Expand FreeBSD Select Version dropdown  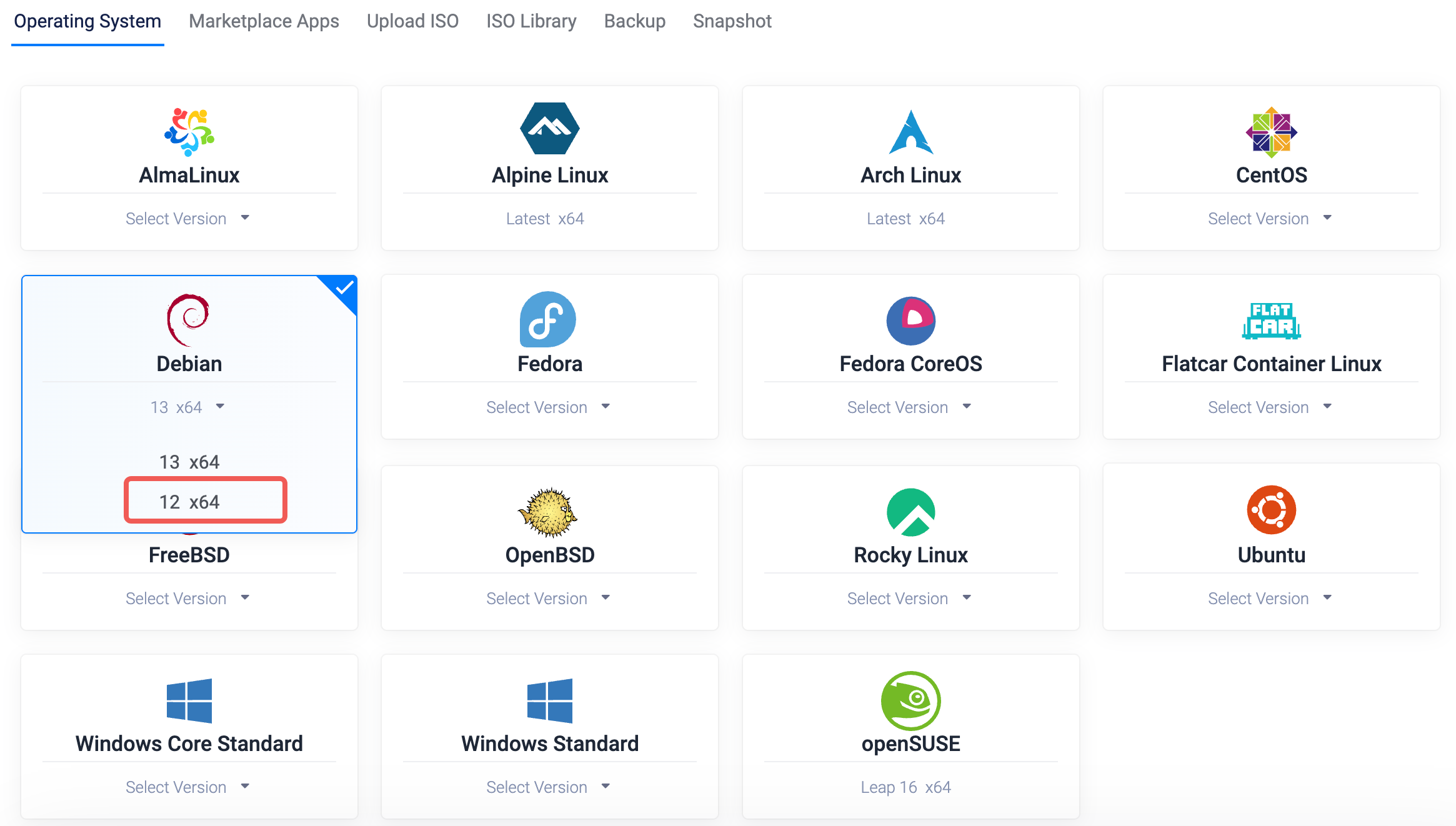tap(188, 599)
